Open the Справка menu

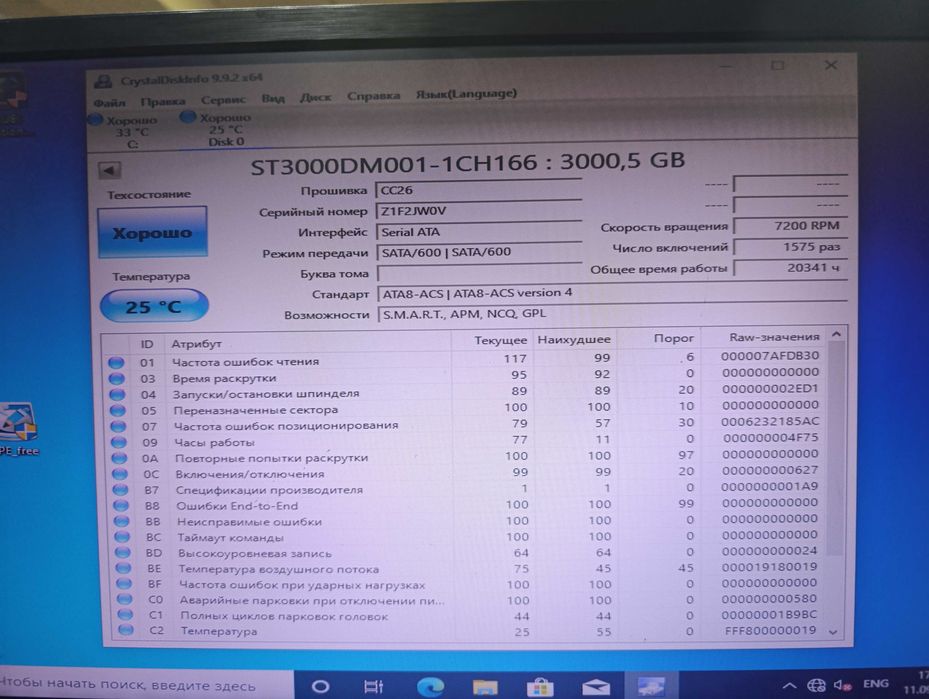click(x=373, y=95)
